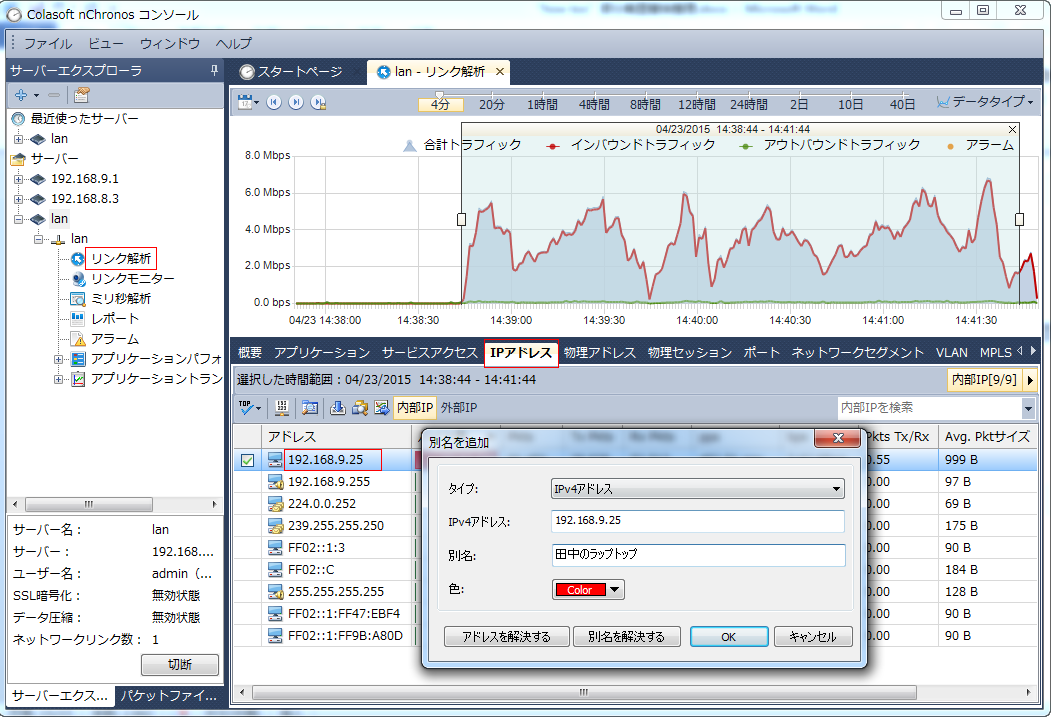Click the export/download icon in IP toolbar
The width and height of the screenshot is (1051, 717).
pyautogui.click(x=337, y=408)
